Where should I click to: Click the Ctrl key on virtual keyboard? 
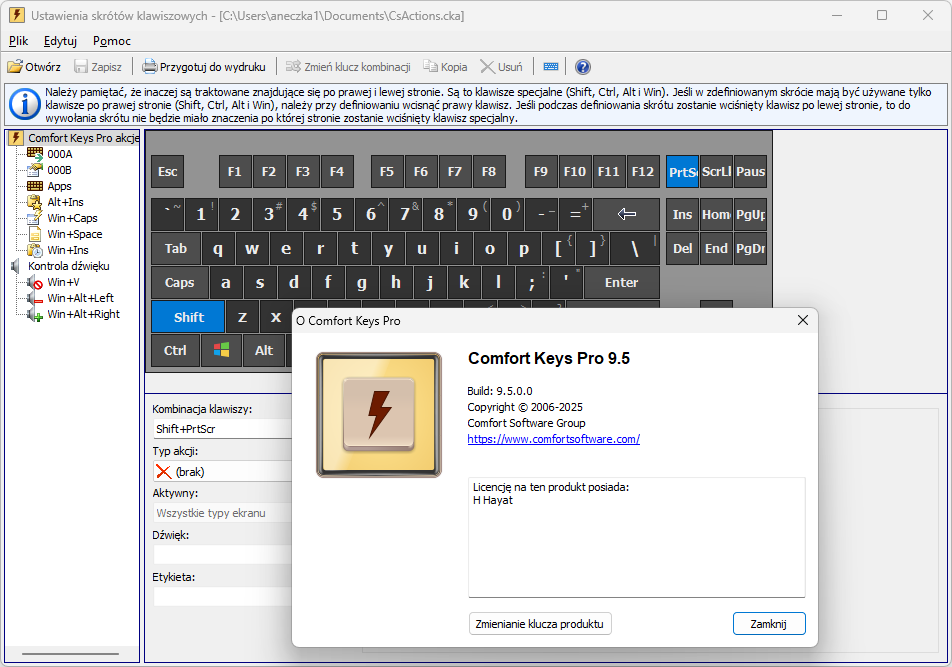pos(175,350)
